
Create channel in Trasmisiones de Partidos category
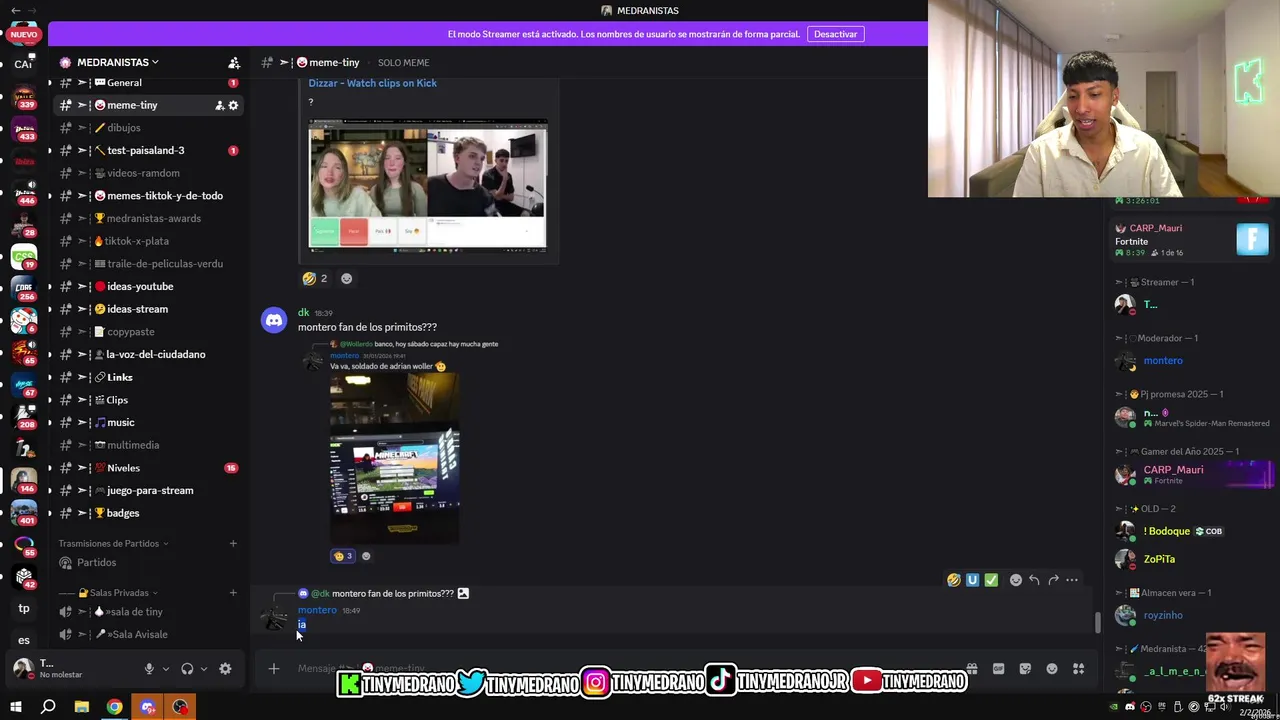pos(233,543)
